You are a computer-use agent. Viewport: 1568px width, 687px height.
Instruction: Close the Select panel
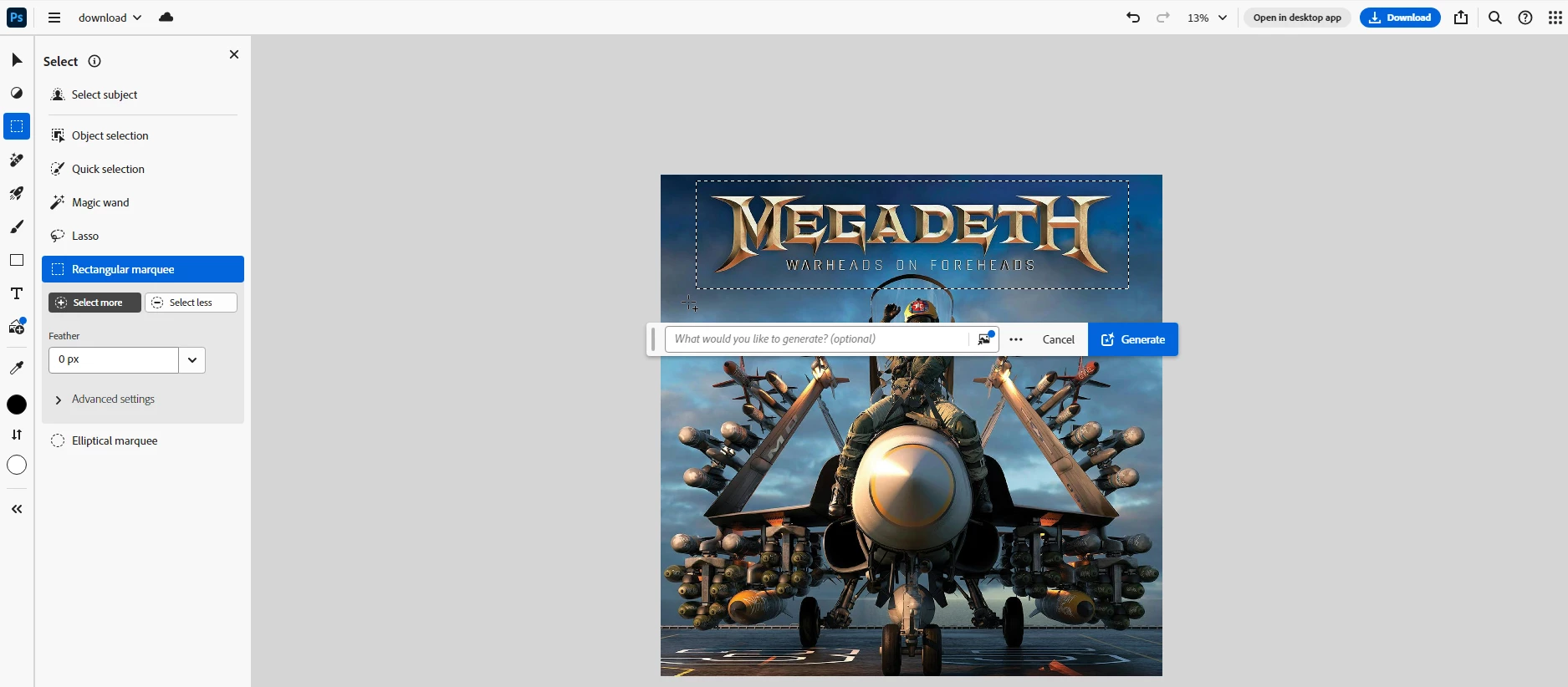(x=234, y=54)
